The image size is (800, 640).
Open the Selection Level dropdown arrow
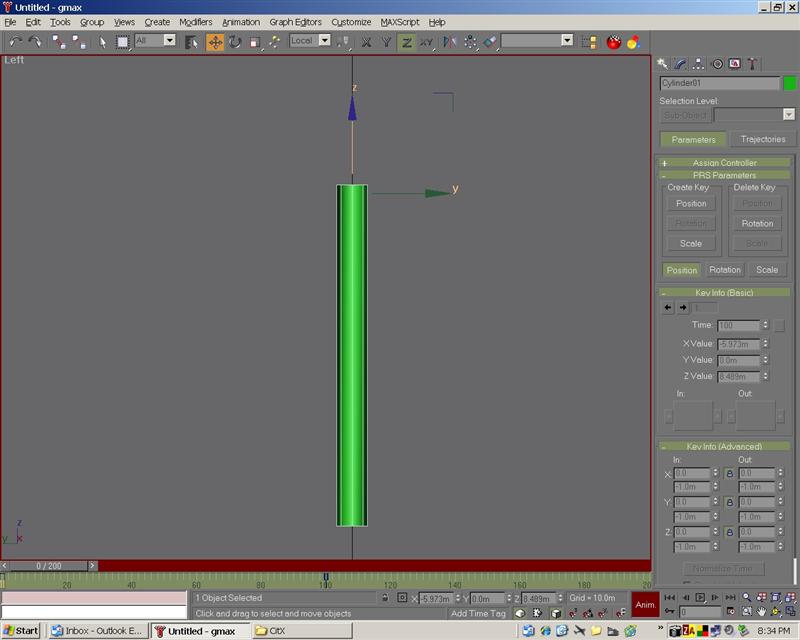pyautogui.click(x=789, y=115)
